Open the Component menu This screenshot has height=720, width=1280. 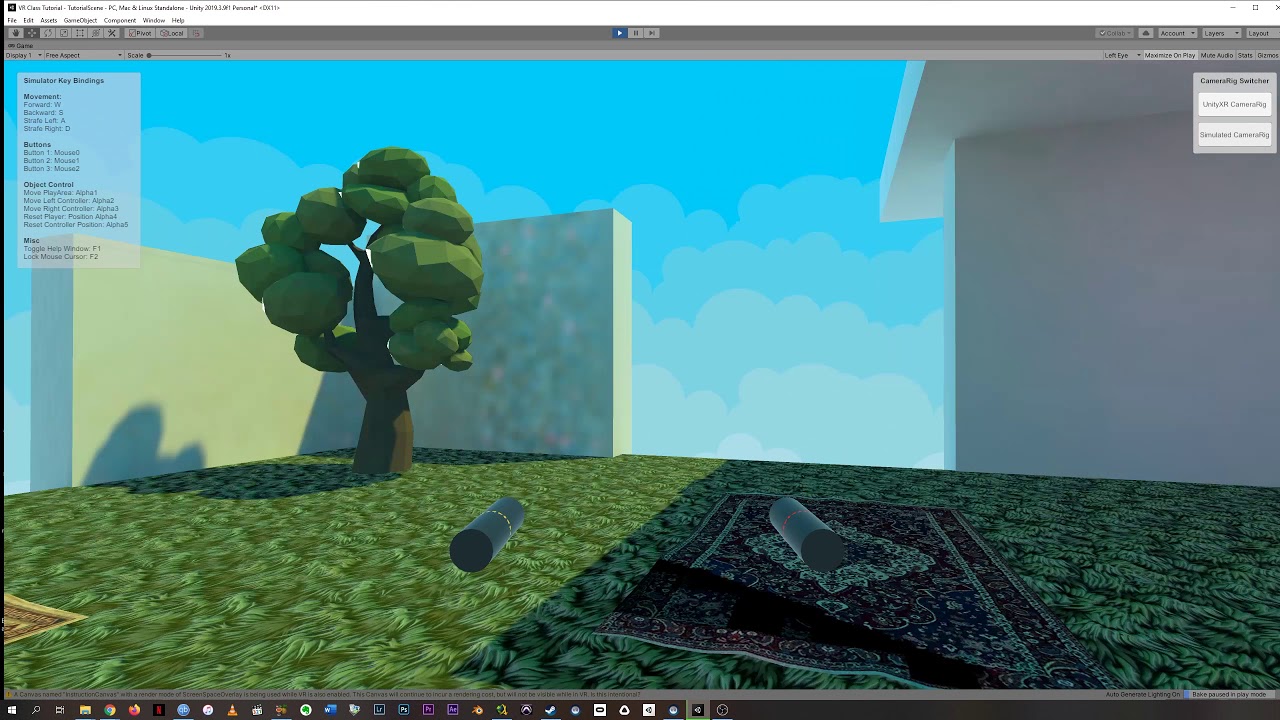pyautogui.click(x=120, y=20)
